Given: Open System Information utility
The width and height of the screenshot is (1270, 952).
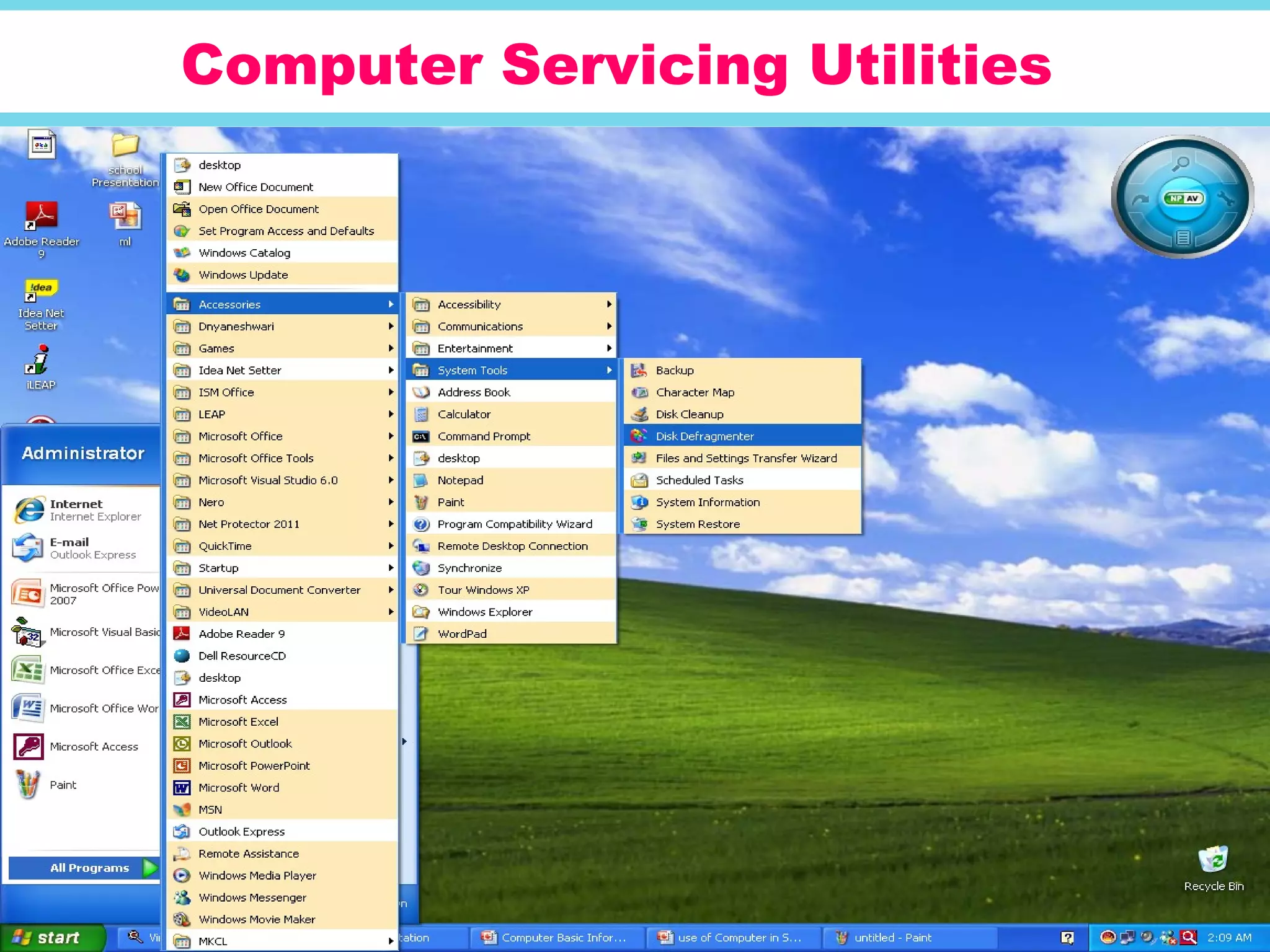Looking at the screenshot, I should 742,502.
